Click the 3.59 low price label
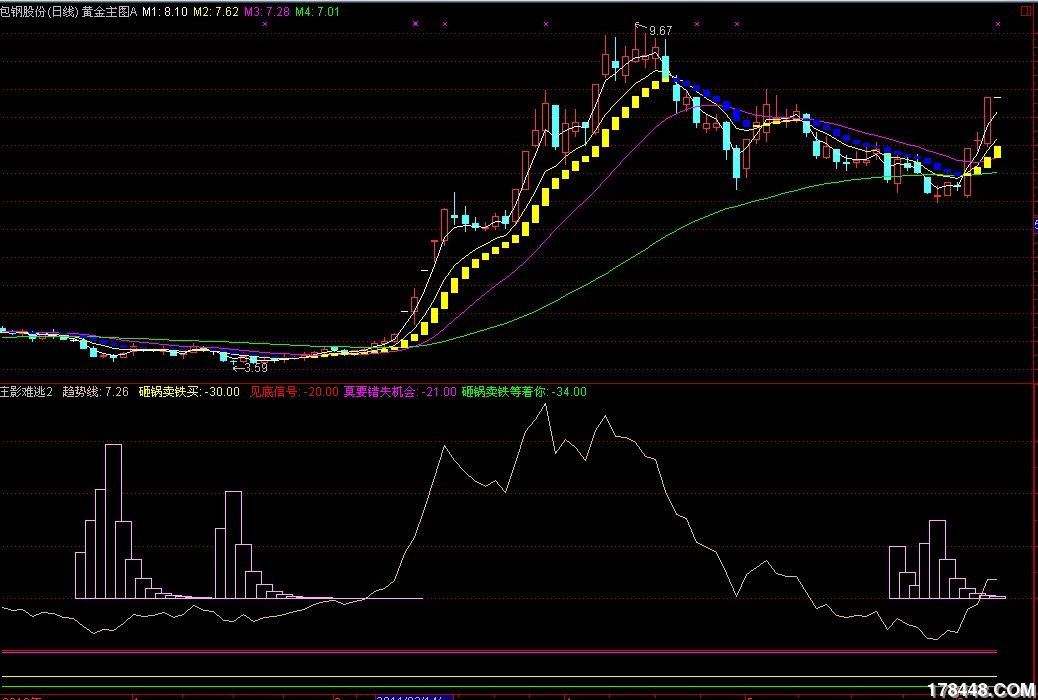 256,368
